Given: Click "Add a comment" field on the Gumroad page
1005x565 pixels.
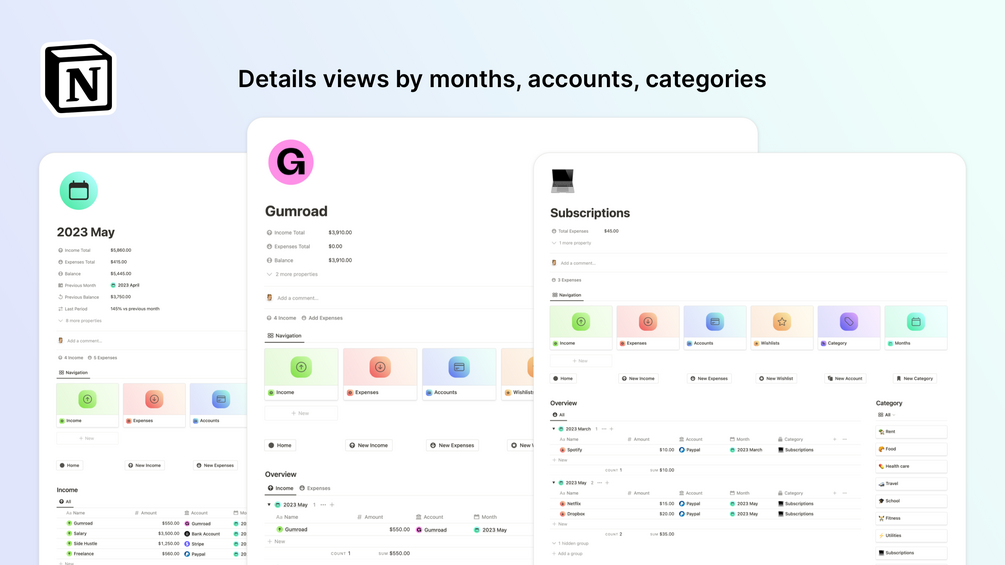Looking at the screenshot, I should [x=298, y=298].
